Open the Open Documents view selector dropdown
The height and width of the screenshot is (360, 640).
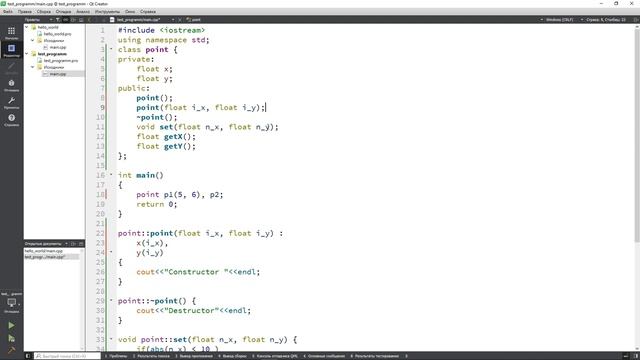(46, 244)
